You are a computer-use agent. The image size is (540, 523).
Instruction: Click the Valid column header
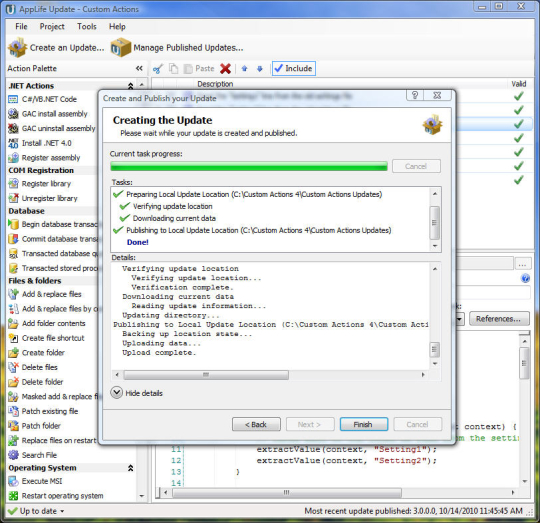point(519,84)
